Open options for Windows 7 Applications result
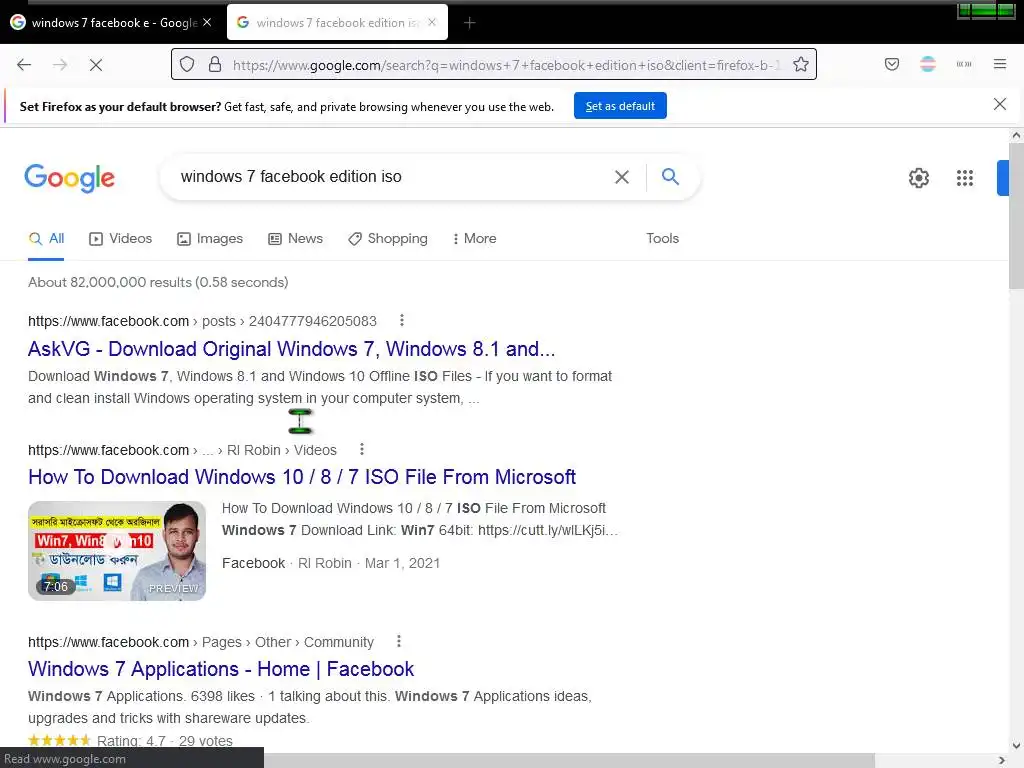 [398, 641]
